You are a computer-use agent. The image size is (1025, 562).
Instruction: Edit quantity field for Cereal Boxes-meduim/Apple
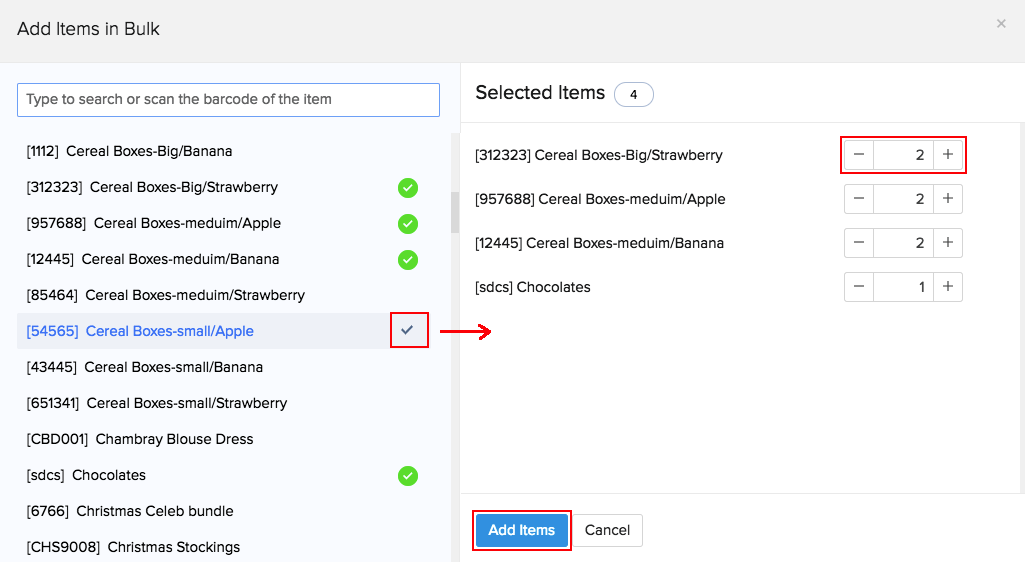click(903, 199)
